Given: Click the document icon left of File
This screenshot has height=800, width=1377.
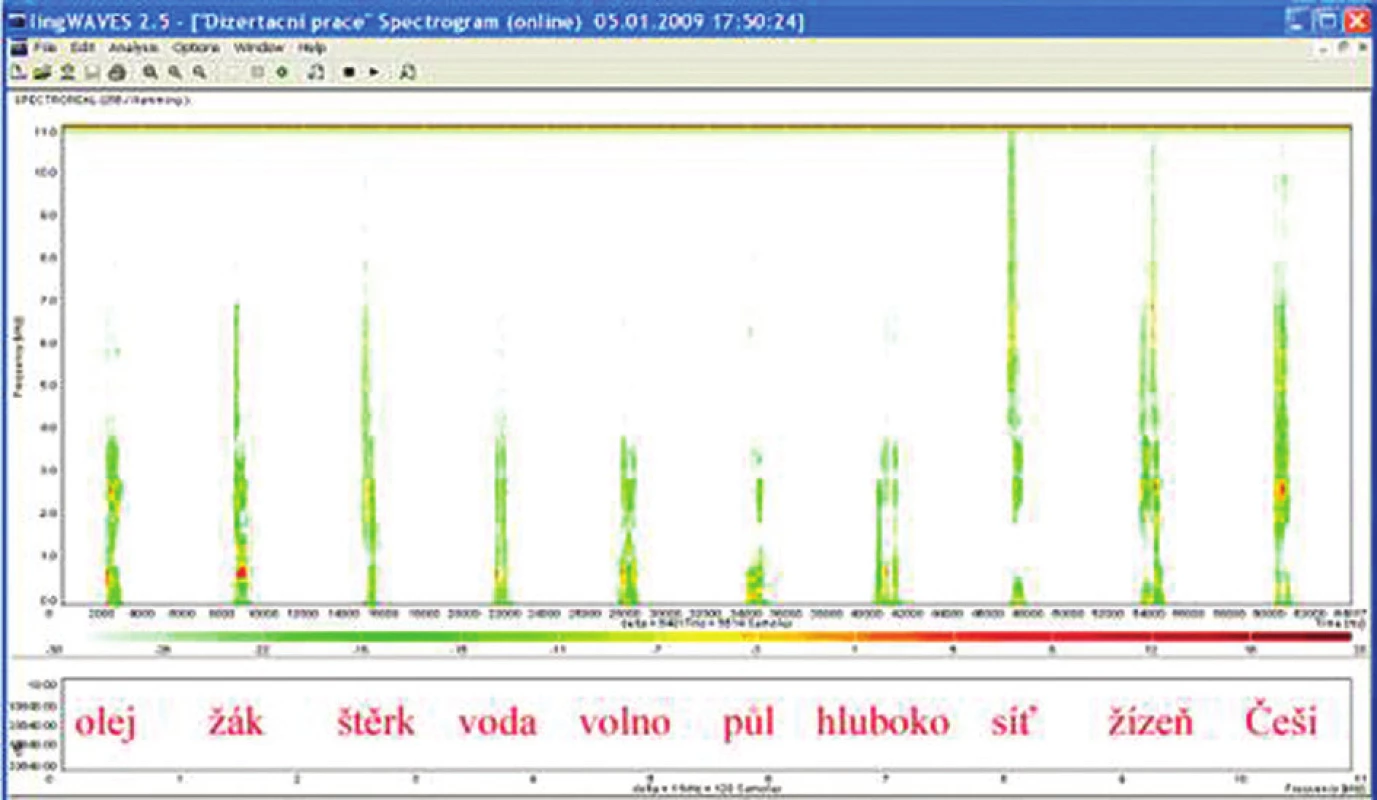Looking at the screenshot, I should point(18,48).
